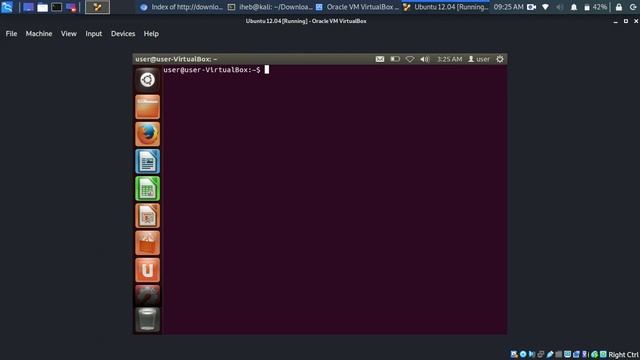Screen dimensions: 640x360
Task: Switch to the 'Index of http://downlo...' browser window
Action: coord(181,7)
